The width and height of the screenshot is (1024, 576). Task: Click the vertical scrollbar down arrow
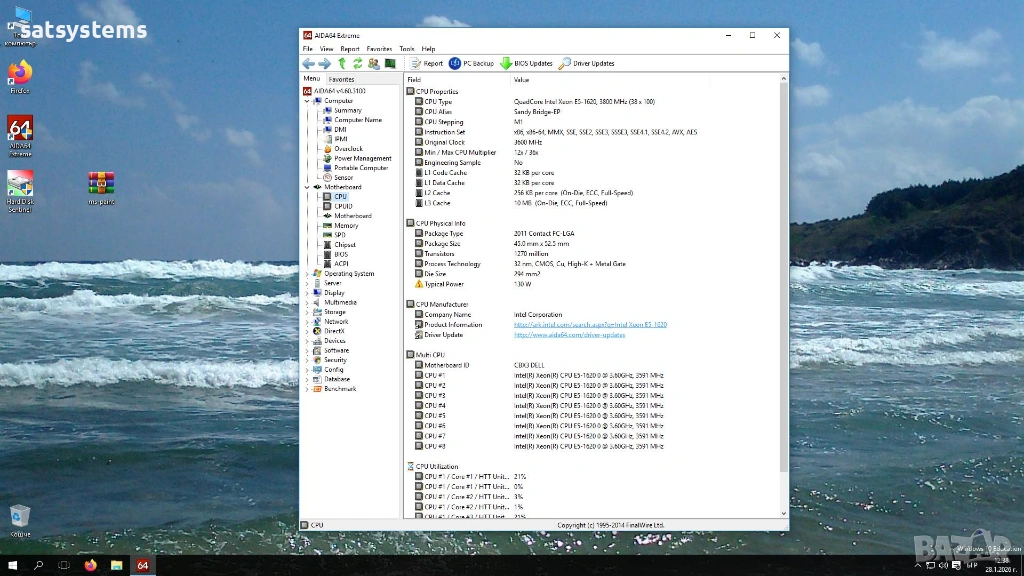pos(783,513)
